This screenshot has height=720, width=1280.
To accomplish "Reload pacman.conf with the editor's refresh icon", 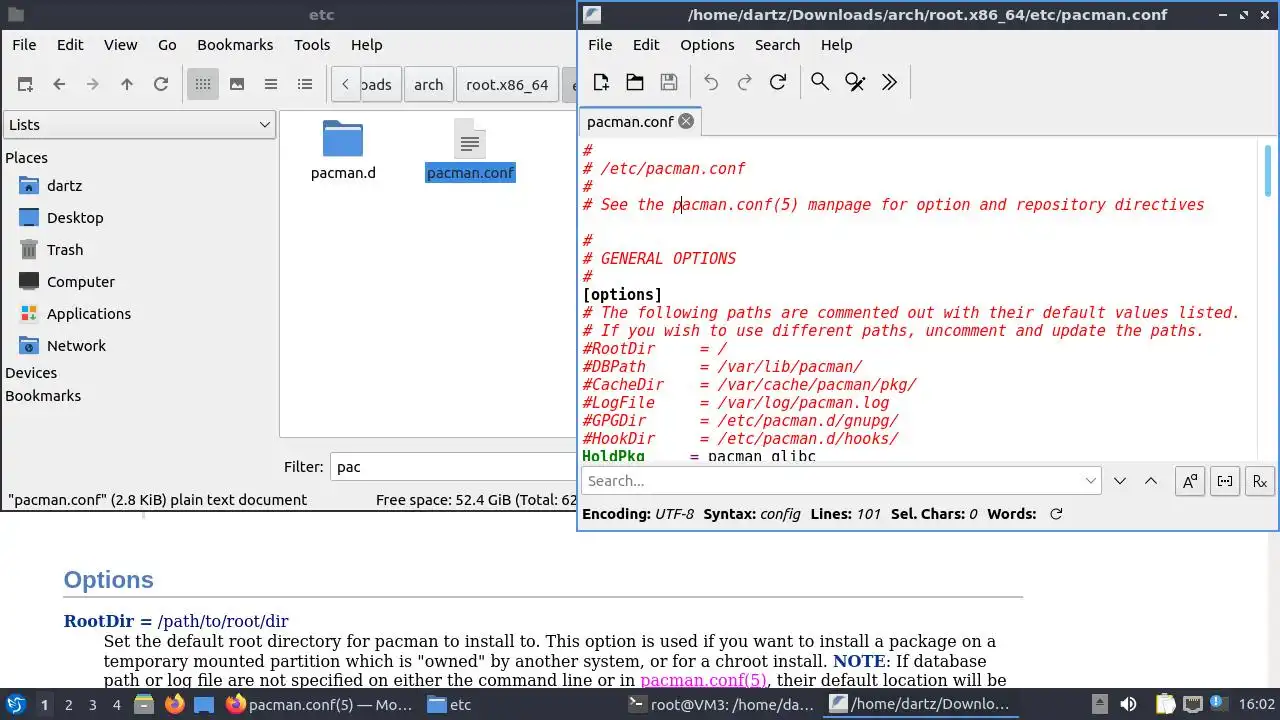I will [x=778, y=82].
